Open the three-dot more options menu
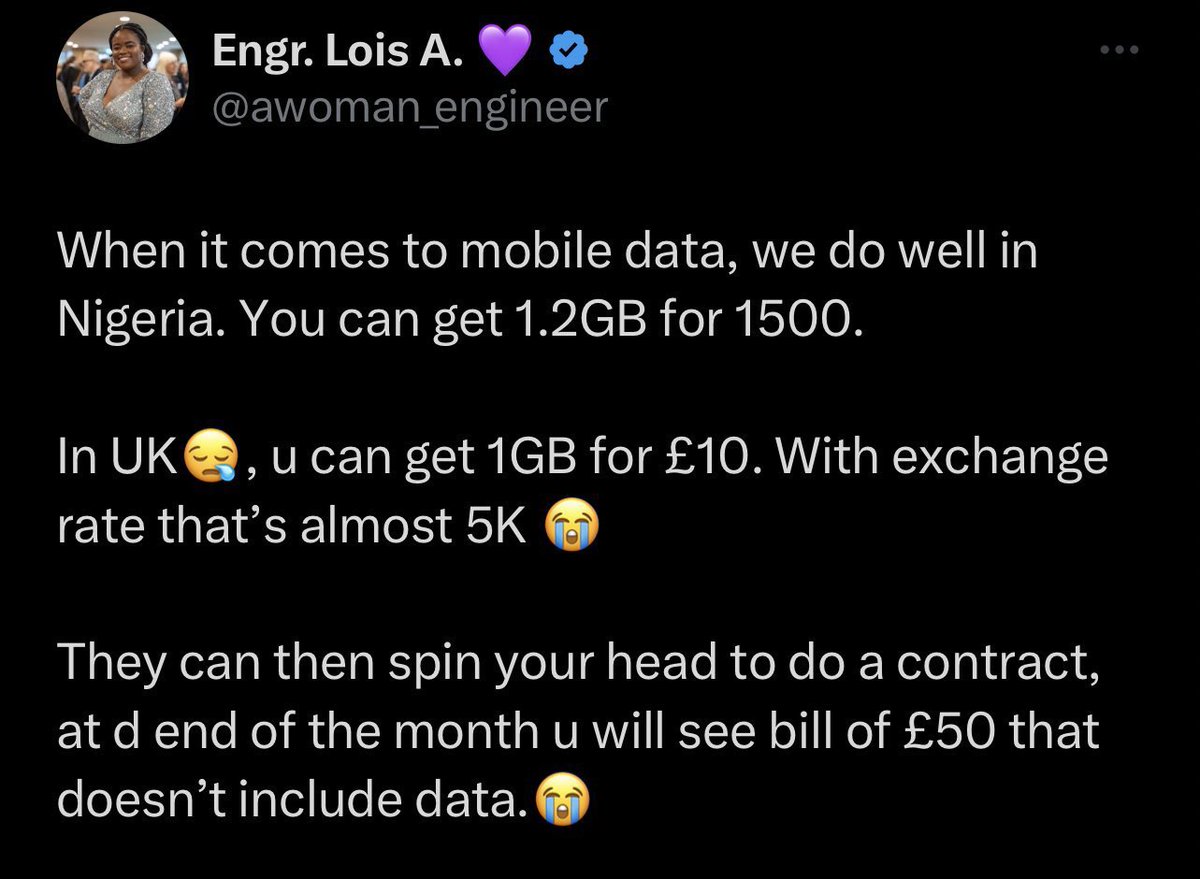This screenshot has height=879, width=1200. (x=1119, y=50)
